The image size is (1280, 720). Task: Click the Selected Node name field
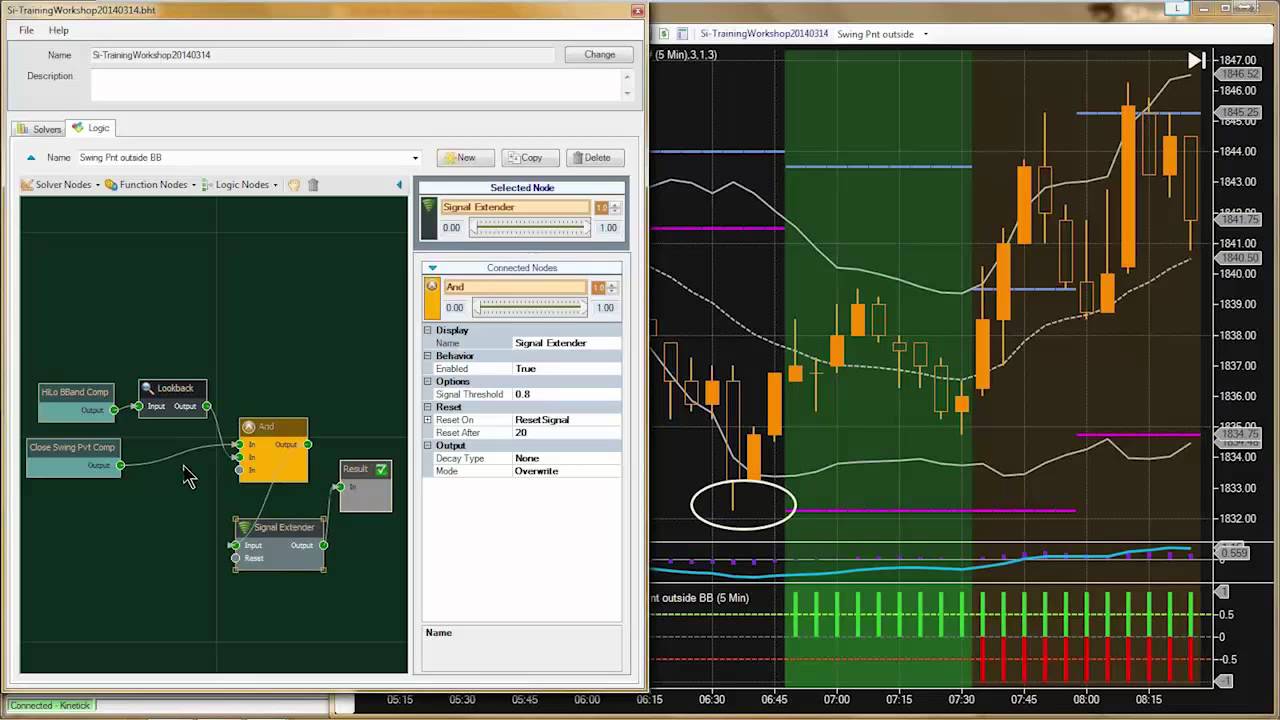515,207
